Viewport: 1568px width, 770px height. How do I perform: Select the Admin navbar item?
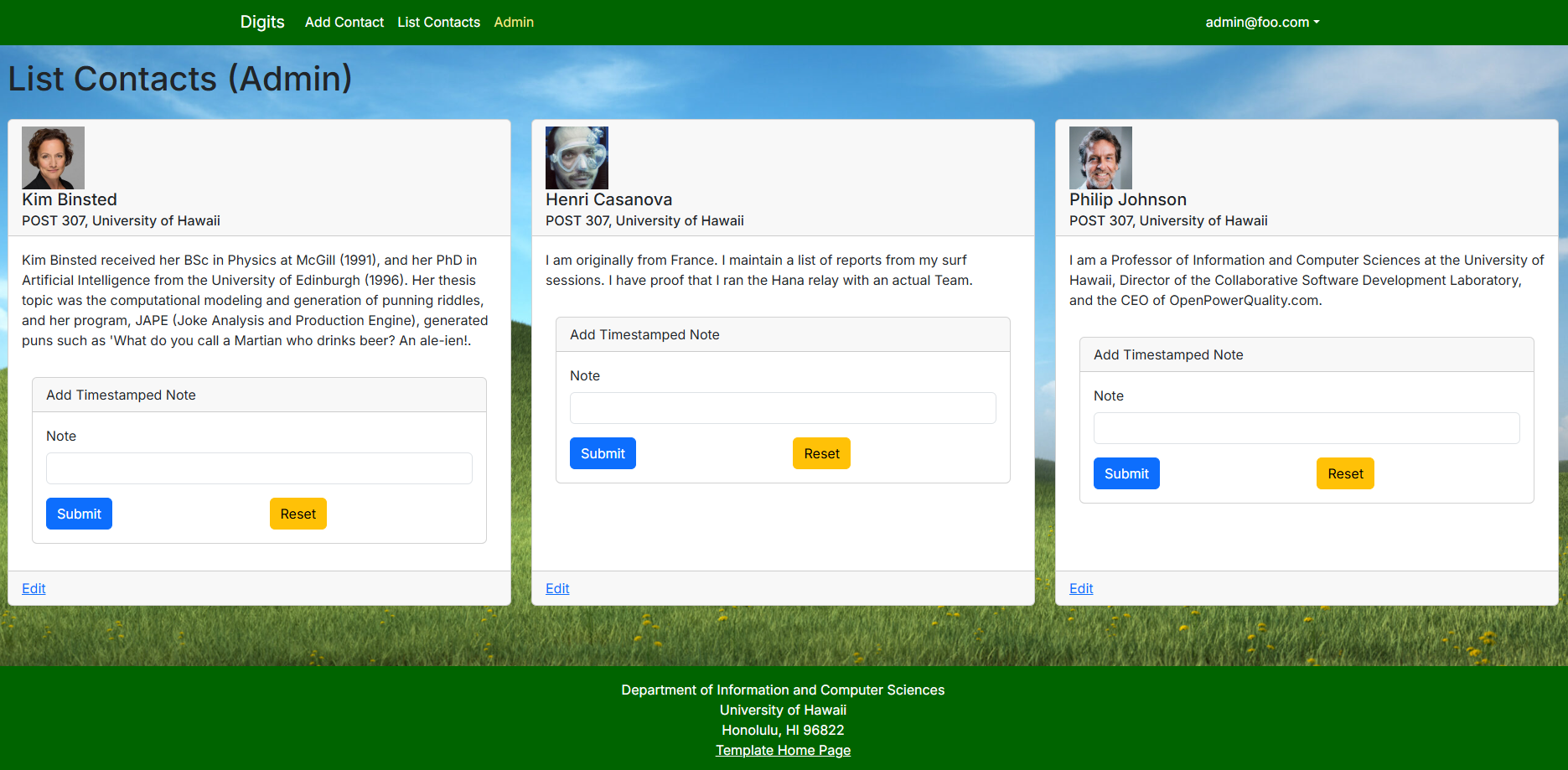coord(514,23)
